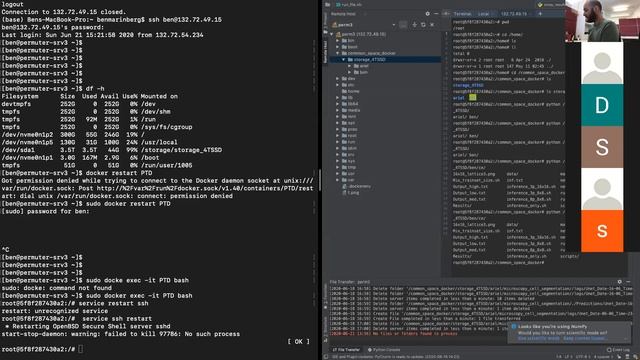
Task: Click the refresh icon in Remote Host toolbar
Action: (423, 25)
